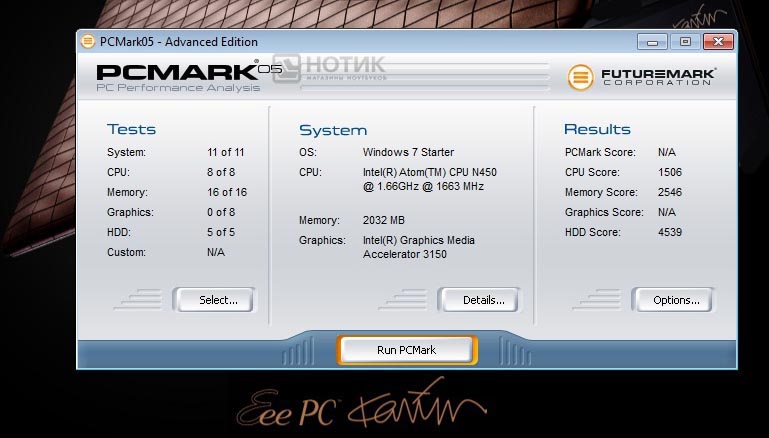Click the Results heading
769x438 pixels.
[597, 129]
